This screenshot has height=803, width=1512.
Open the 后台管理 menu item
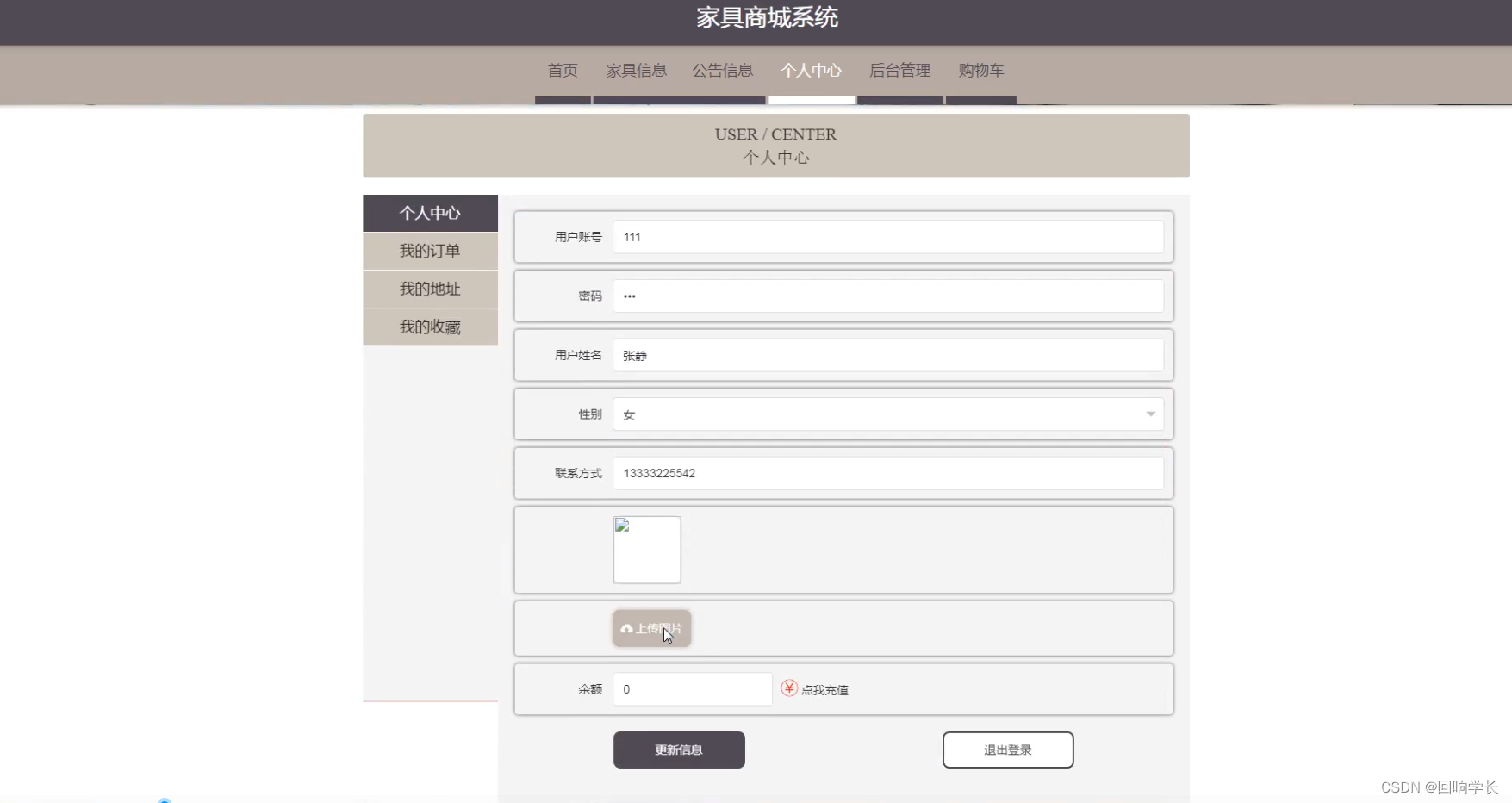899,71
